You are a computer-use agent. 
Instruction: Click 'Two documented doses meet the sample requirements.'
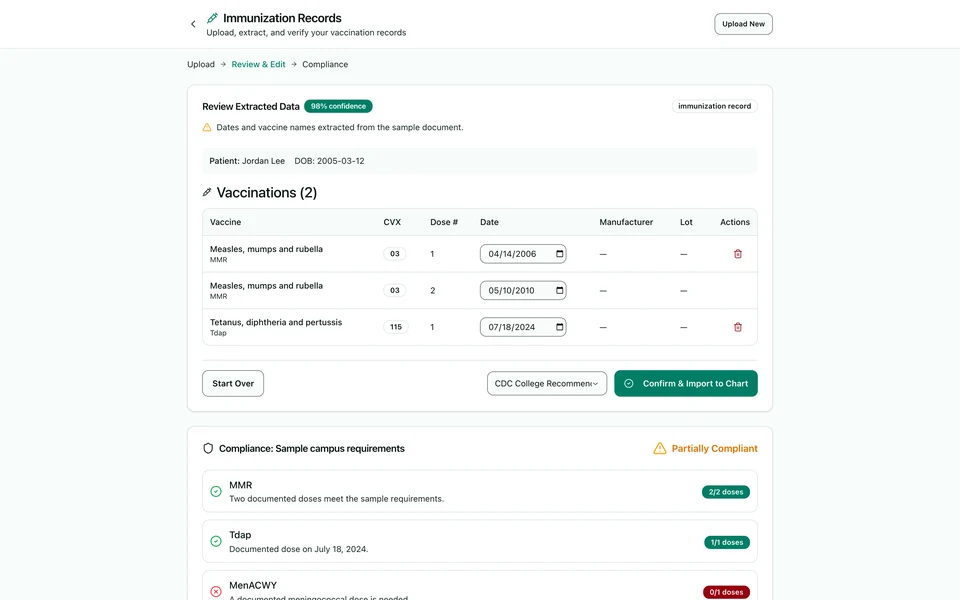[x=337, y=499]
